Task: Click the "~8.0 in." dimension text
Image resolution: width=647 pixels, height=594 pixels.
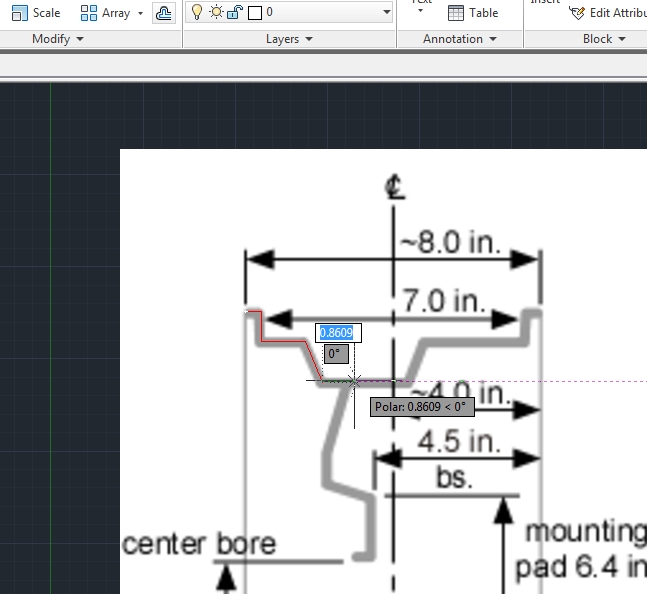Action: point(451,242)
